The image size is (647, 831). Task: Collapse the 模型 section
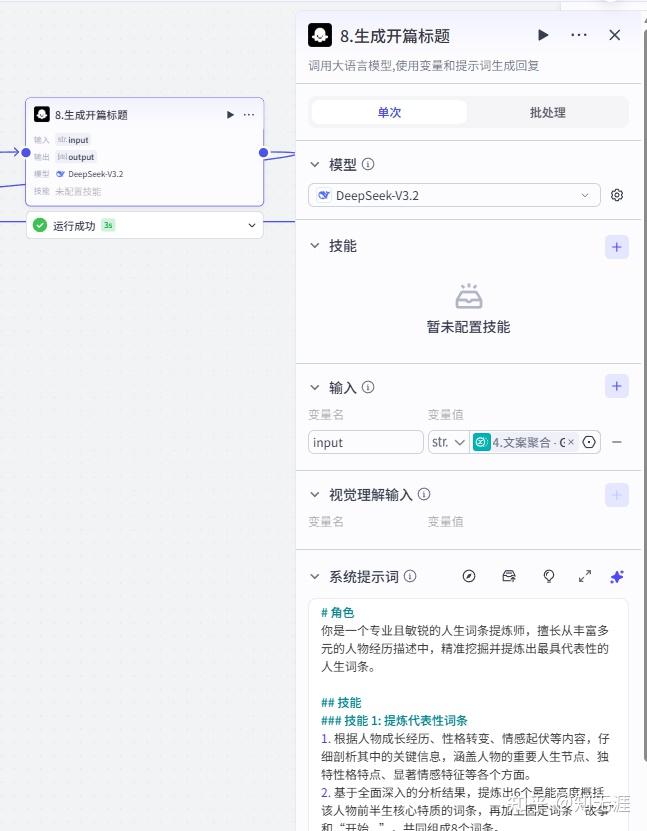315,165
